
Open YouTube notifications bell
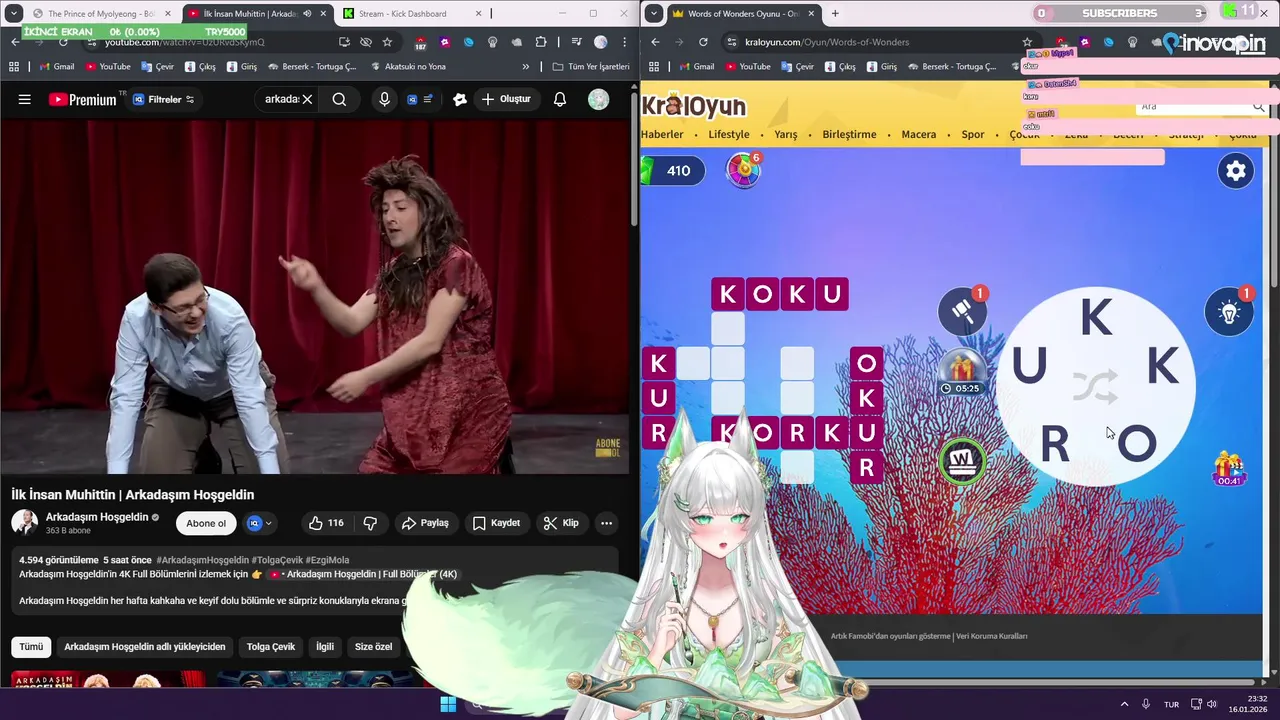click(x=560, y=99)
